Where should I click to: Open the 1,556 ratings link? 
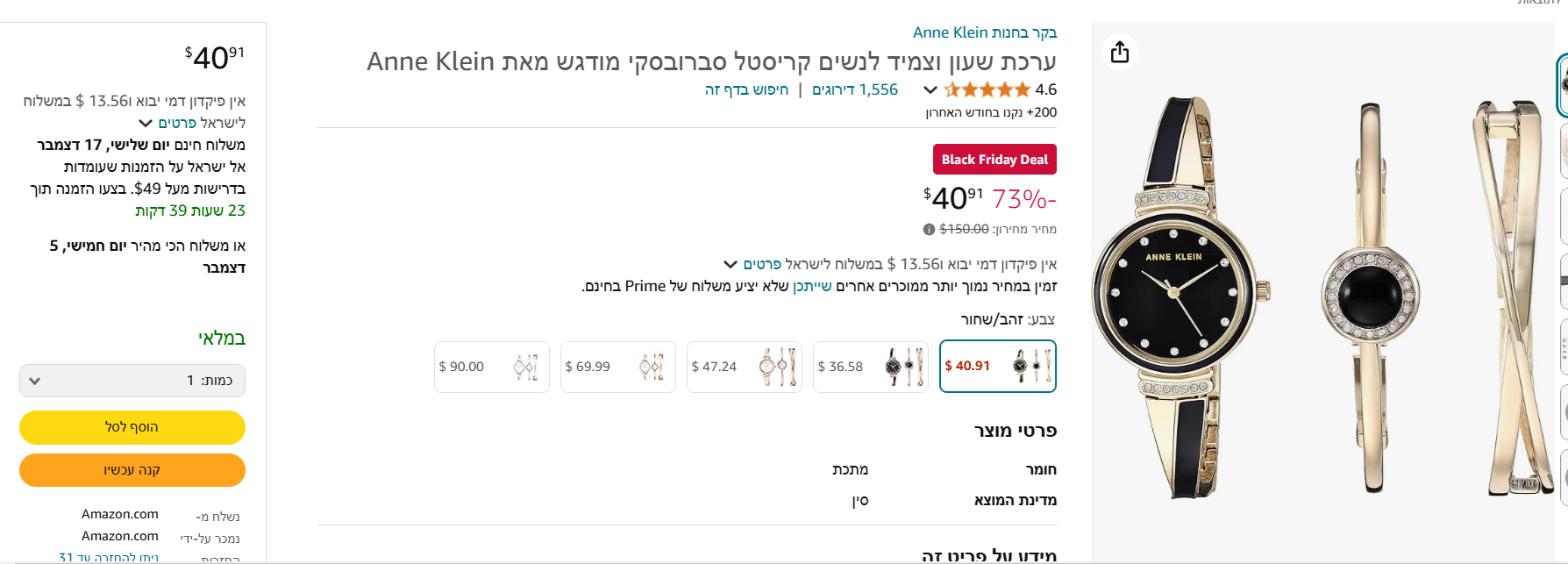coord(855,89)
